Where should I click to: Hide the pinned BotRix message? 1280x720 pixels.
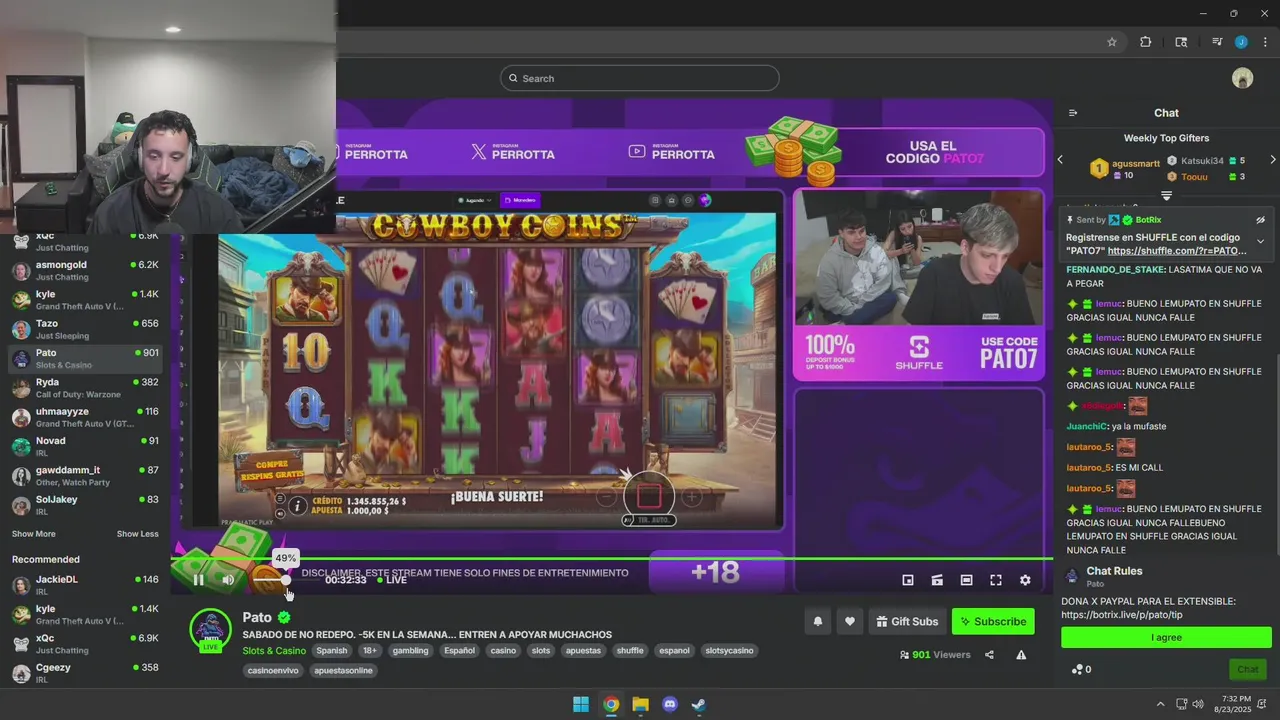tap(1260, 220)
